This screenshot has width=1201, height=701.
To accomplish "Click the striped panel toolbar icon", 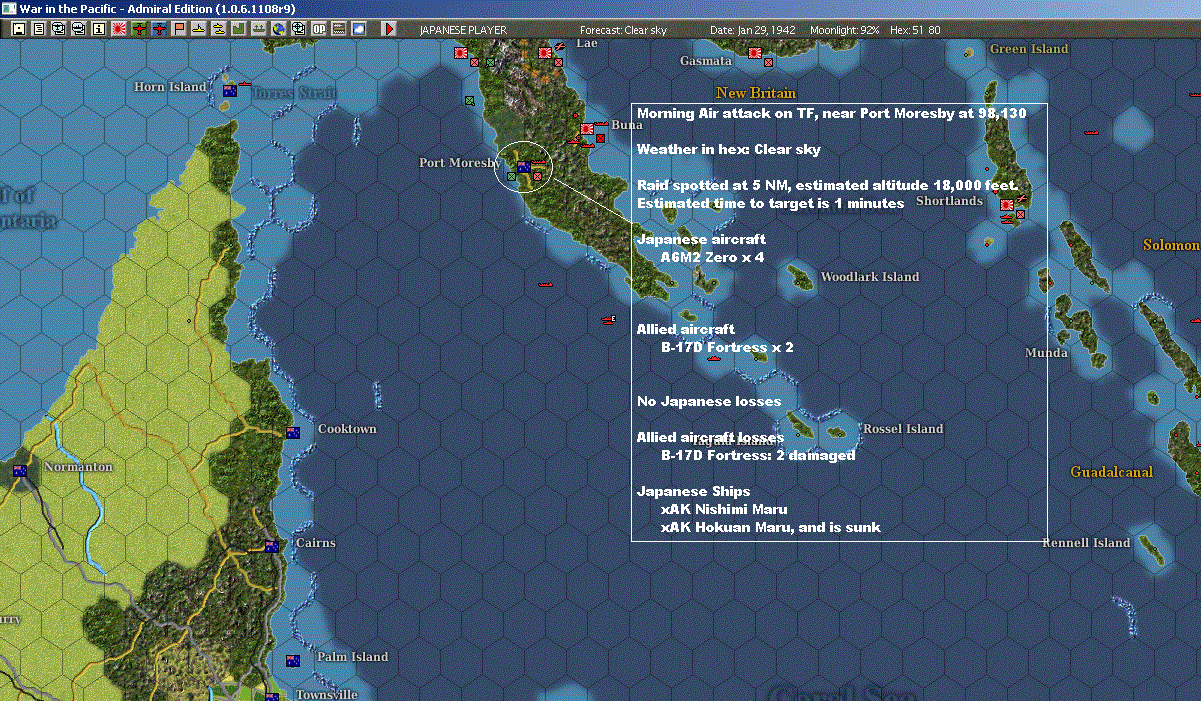I will click(339, 29).
